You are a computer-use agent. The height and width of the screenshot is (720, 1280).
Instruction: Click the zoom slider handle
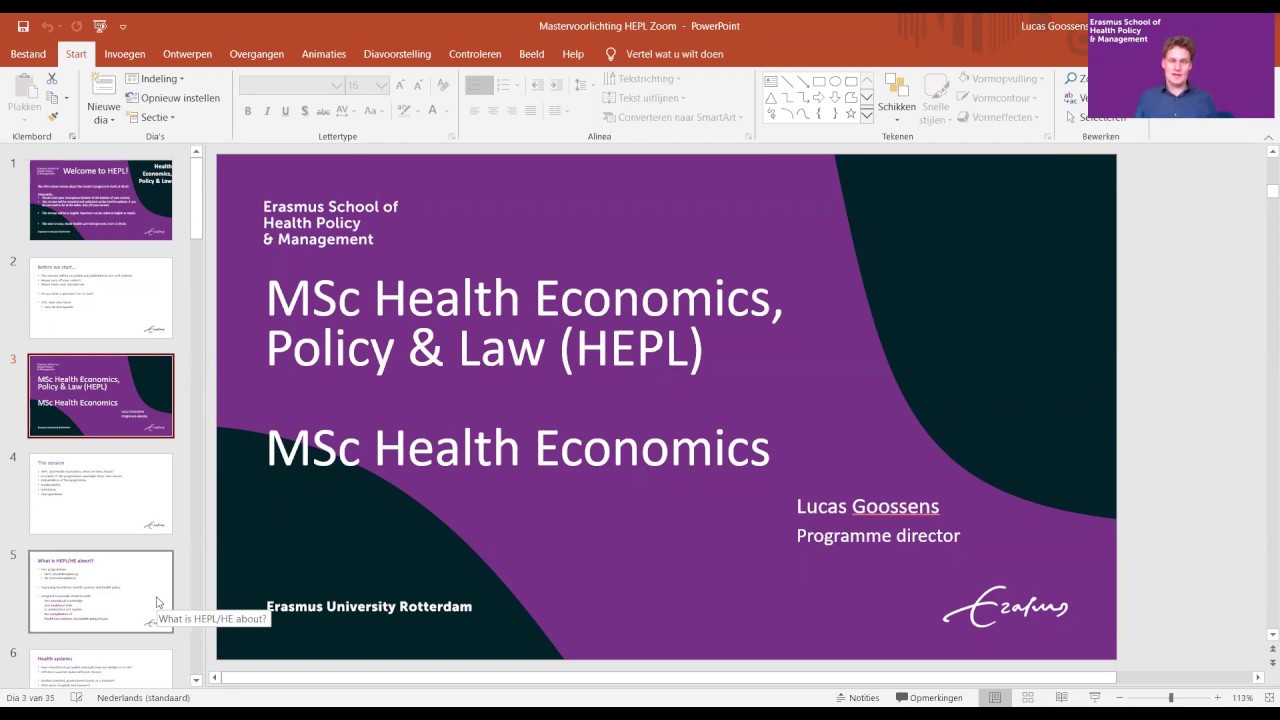pyautogui.click(x=1171, y=698)
